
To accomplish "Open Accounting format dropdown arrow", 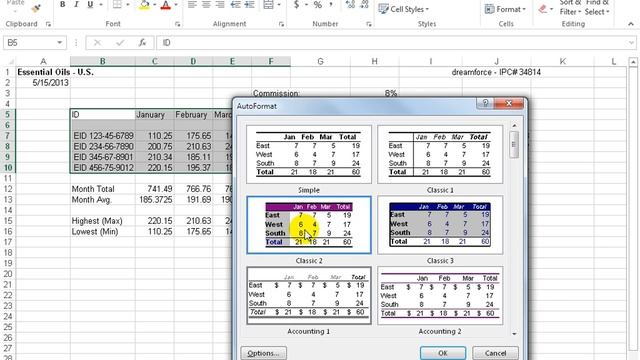I will (x=306, y=5).
